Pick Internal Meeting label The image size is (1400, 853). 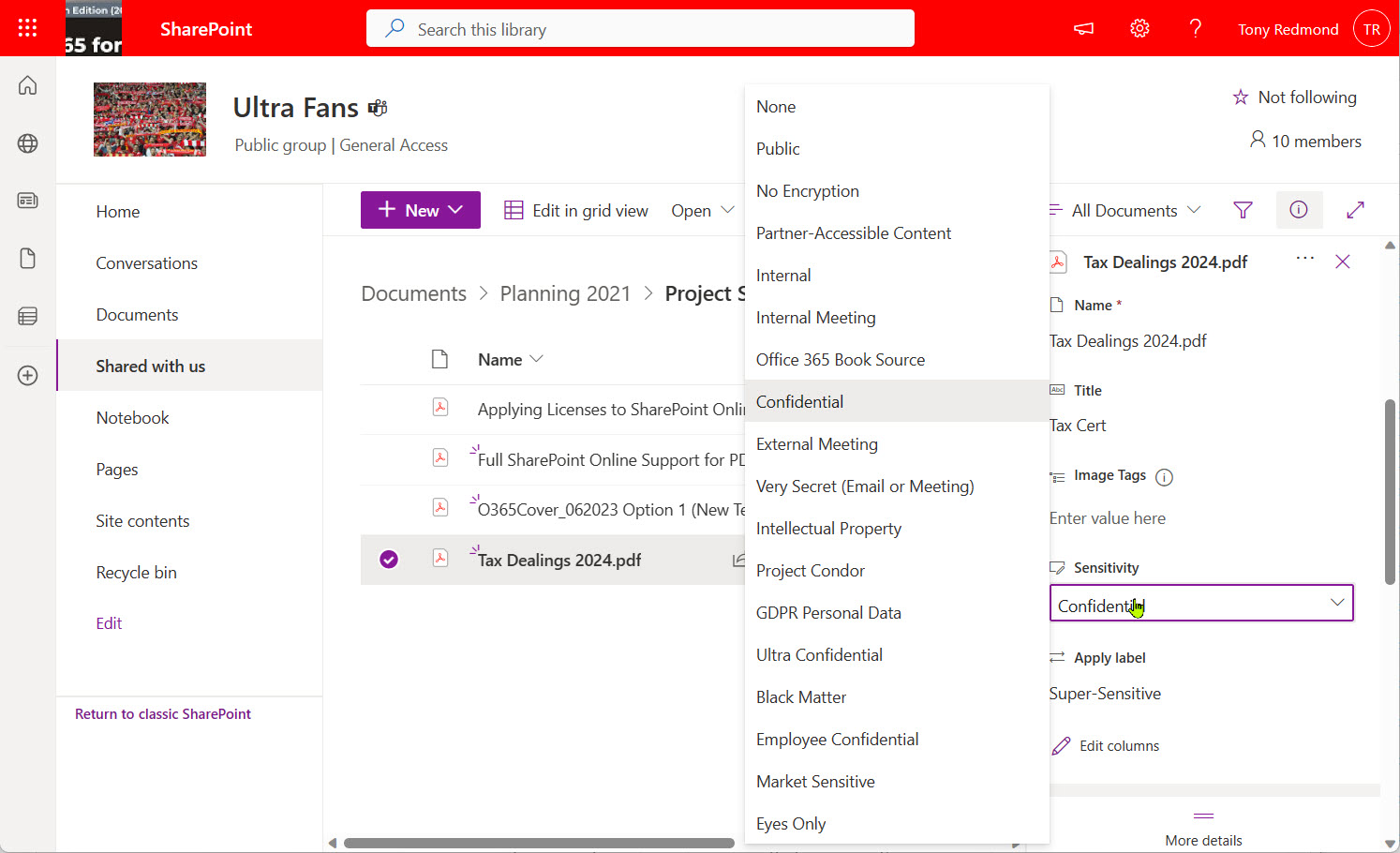click(x=897, y=318)
